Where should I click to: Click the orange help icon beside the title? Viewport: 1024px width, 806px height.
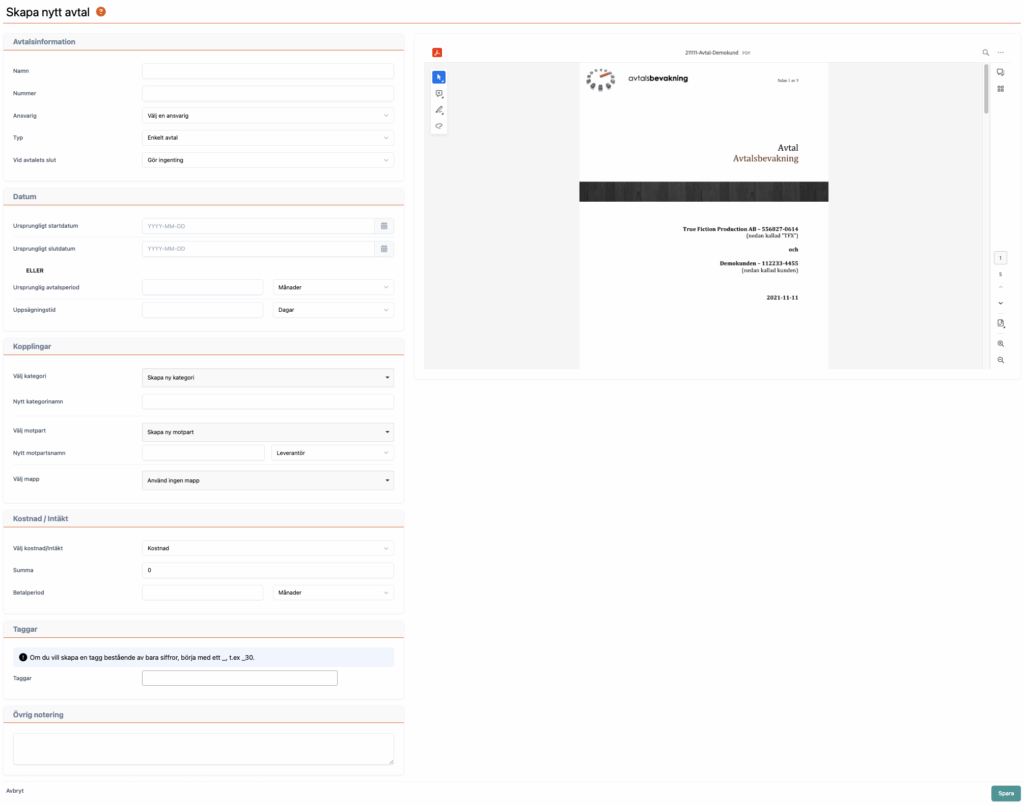101,11
